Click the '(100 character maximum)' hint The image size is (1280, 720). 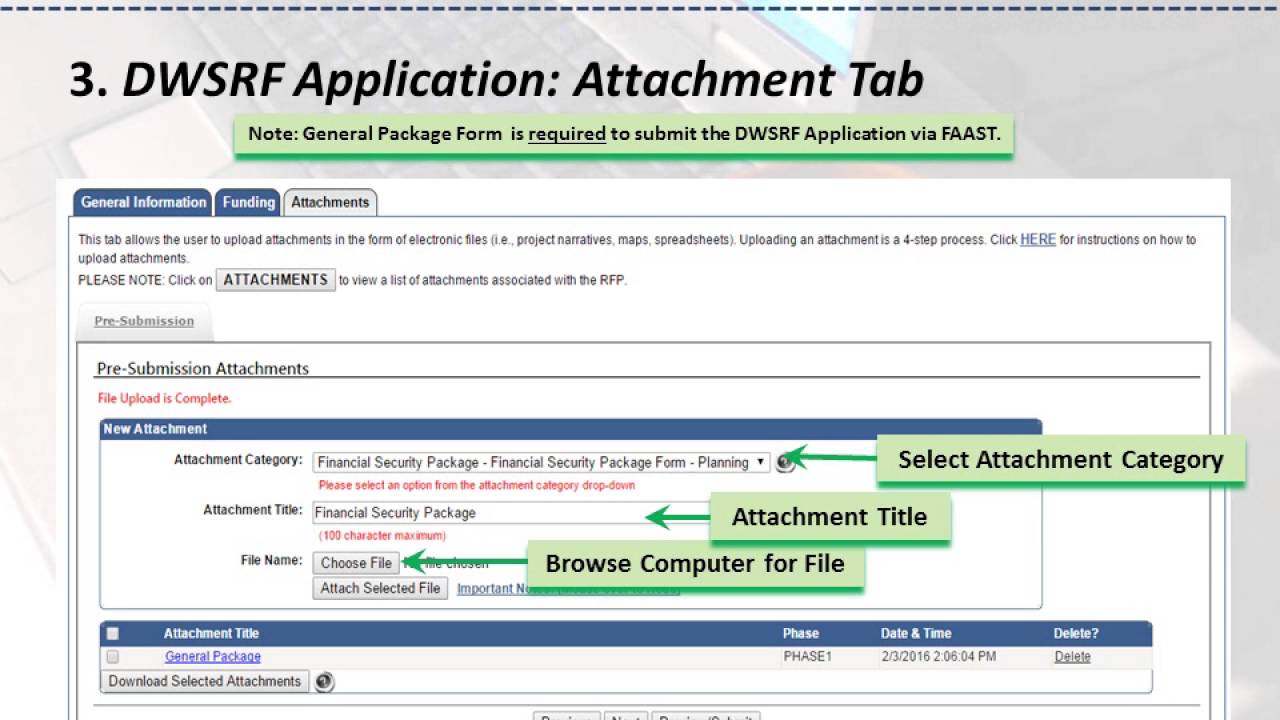(383, 536)
